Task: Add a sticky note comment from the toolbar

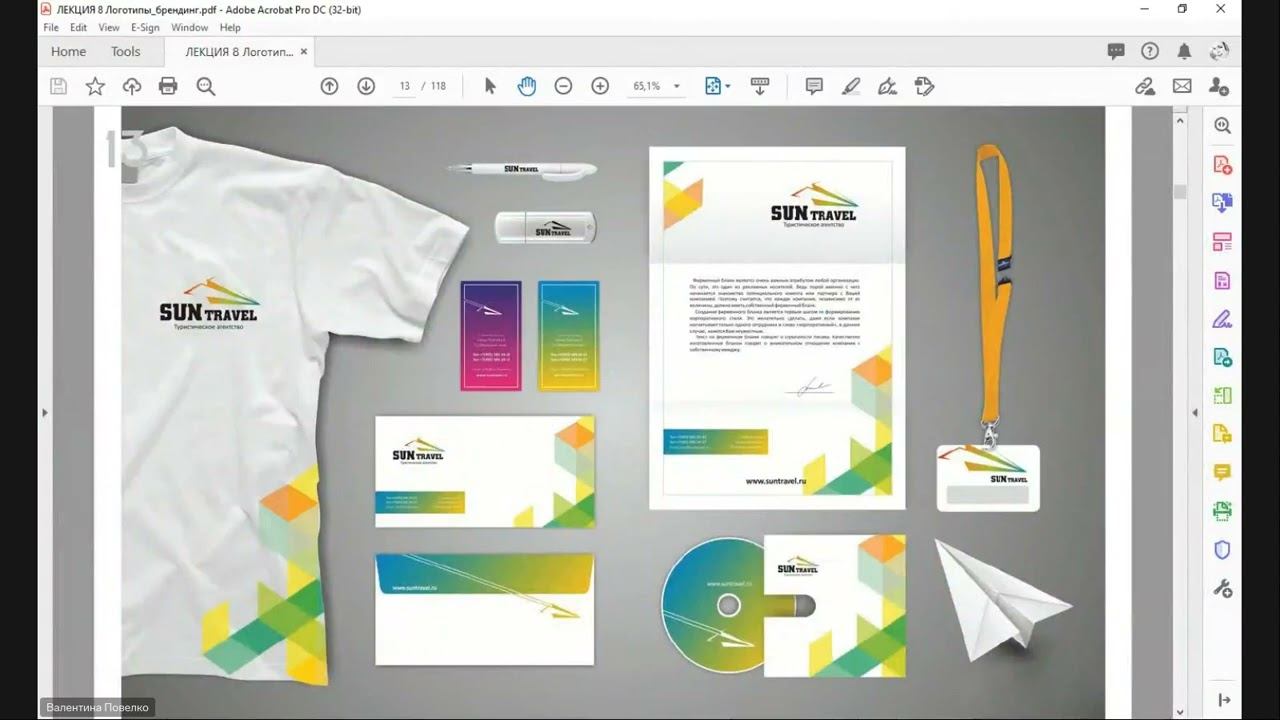Action: 814,86
